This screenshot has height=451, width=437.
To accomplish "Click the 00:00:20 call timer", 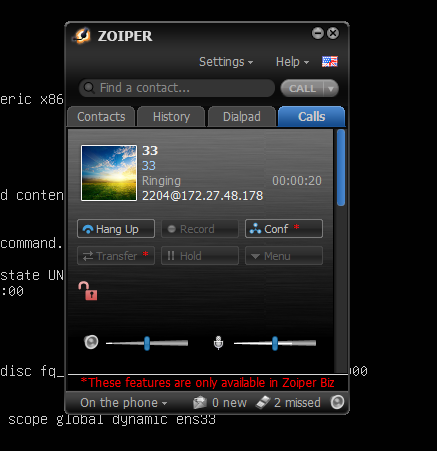I will [x=297, y=181].
